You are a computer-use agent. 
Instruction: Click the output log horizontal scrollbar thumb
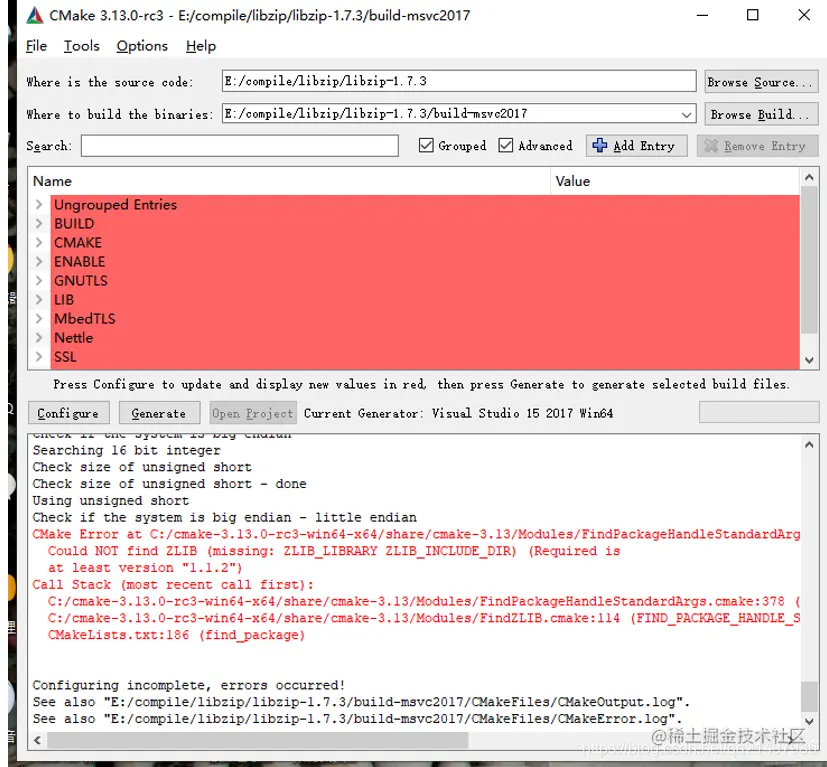(x=257, y=740)
